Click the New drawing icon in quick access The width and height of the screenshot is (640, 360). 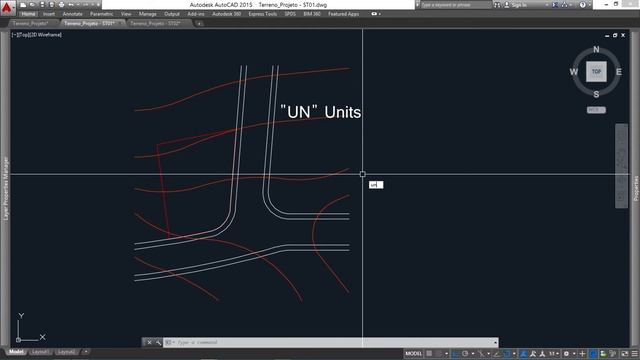23,5
